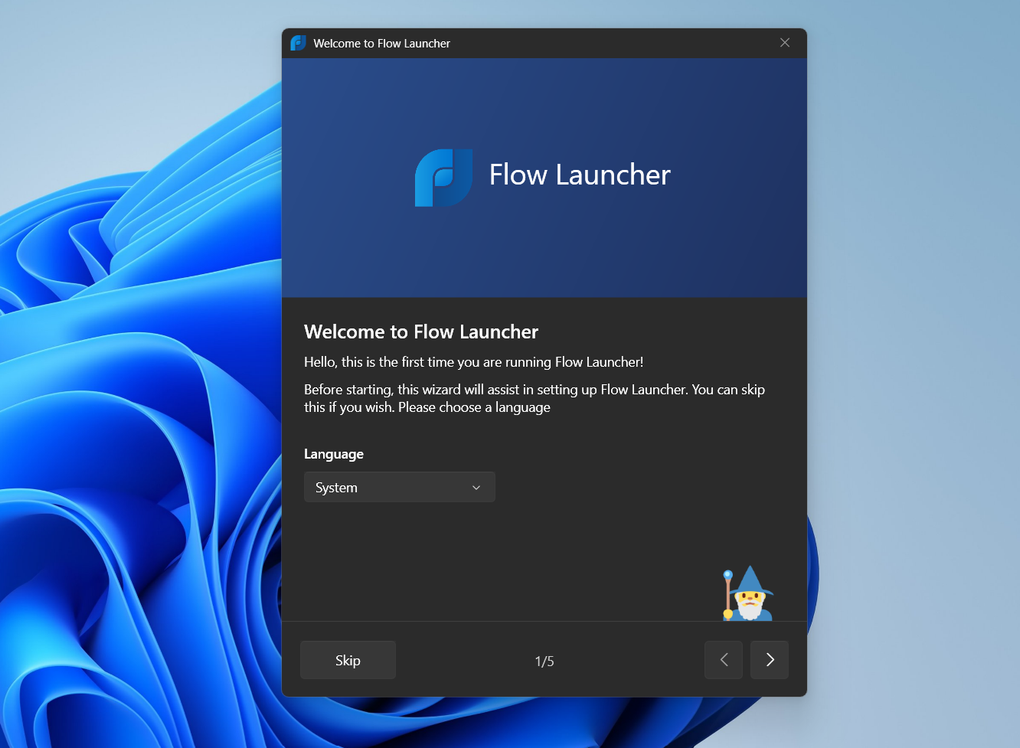Click the Flow Launcher title bar icon
The image size is (1020, 748).
click(299, 43)
